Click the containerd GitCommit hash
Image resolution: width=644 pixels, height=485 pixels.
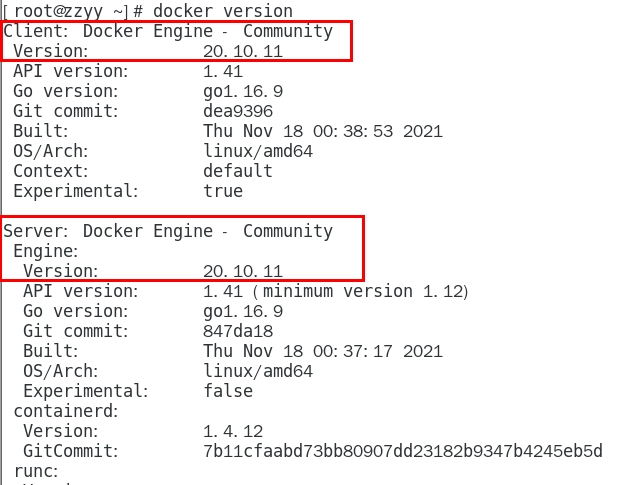(402, 451)
